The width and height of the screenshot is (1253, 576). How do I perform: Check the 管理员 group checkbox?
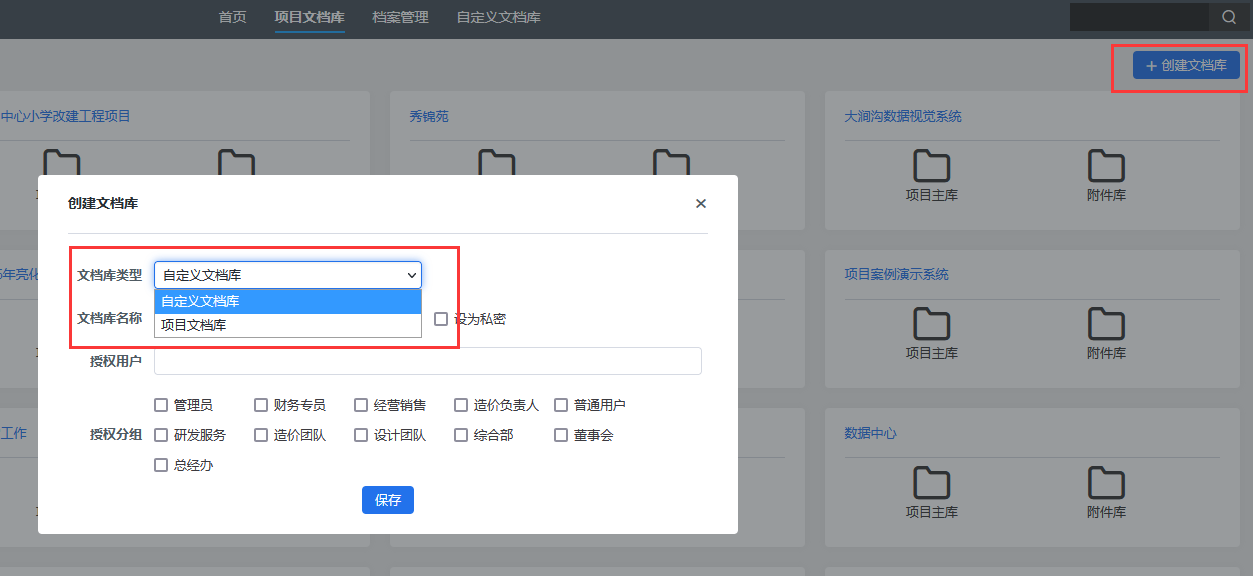click(161, 405)
